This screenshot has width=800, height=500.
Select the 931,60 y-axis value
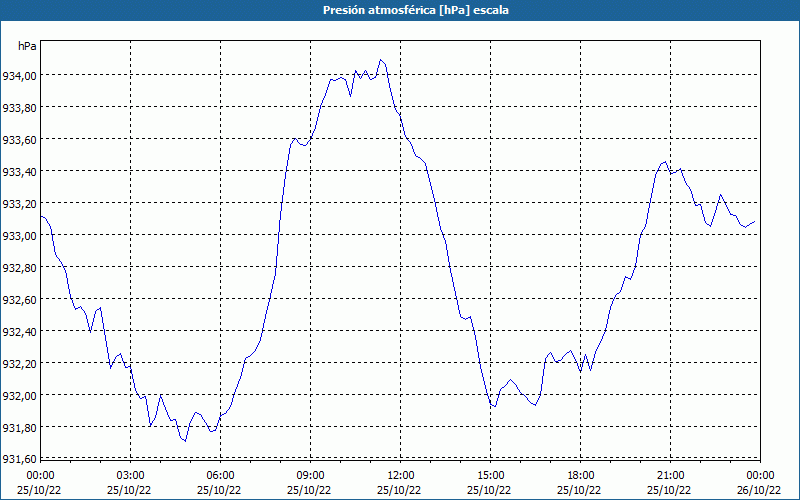(19, 460)
